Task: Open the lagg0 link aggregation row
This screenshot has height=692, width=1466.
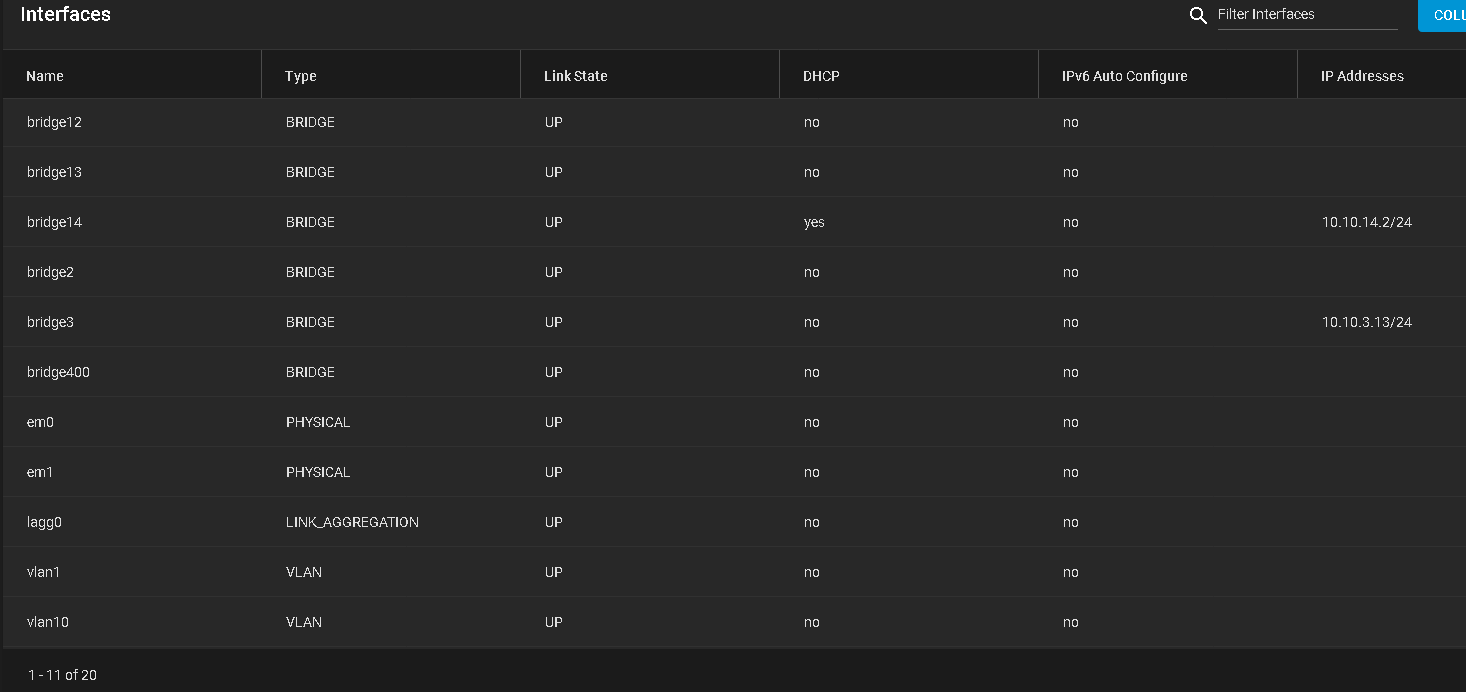Action: pos(734,522)
